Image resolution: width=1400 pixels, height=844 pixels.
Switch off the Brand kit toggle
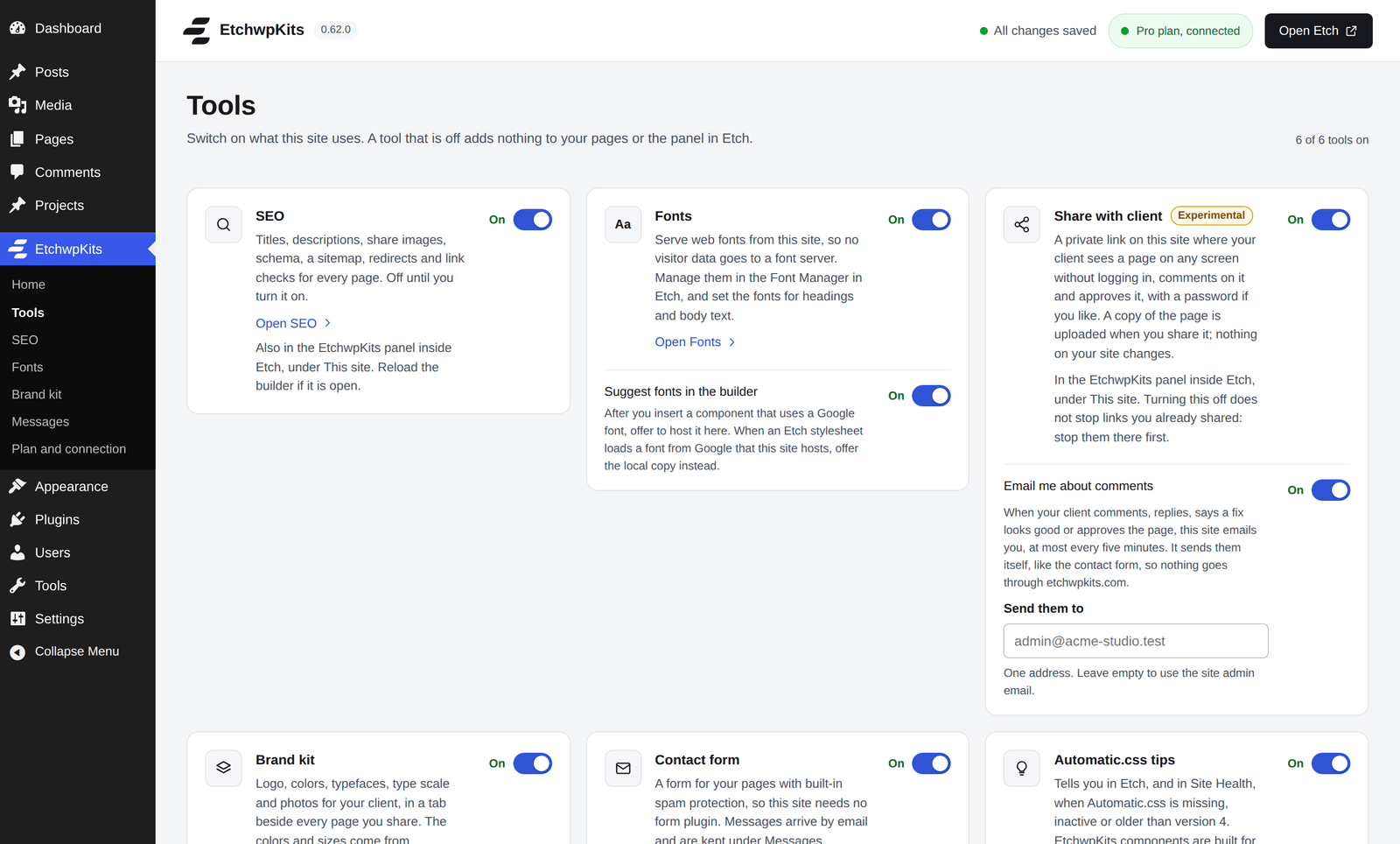point(533,763)
